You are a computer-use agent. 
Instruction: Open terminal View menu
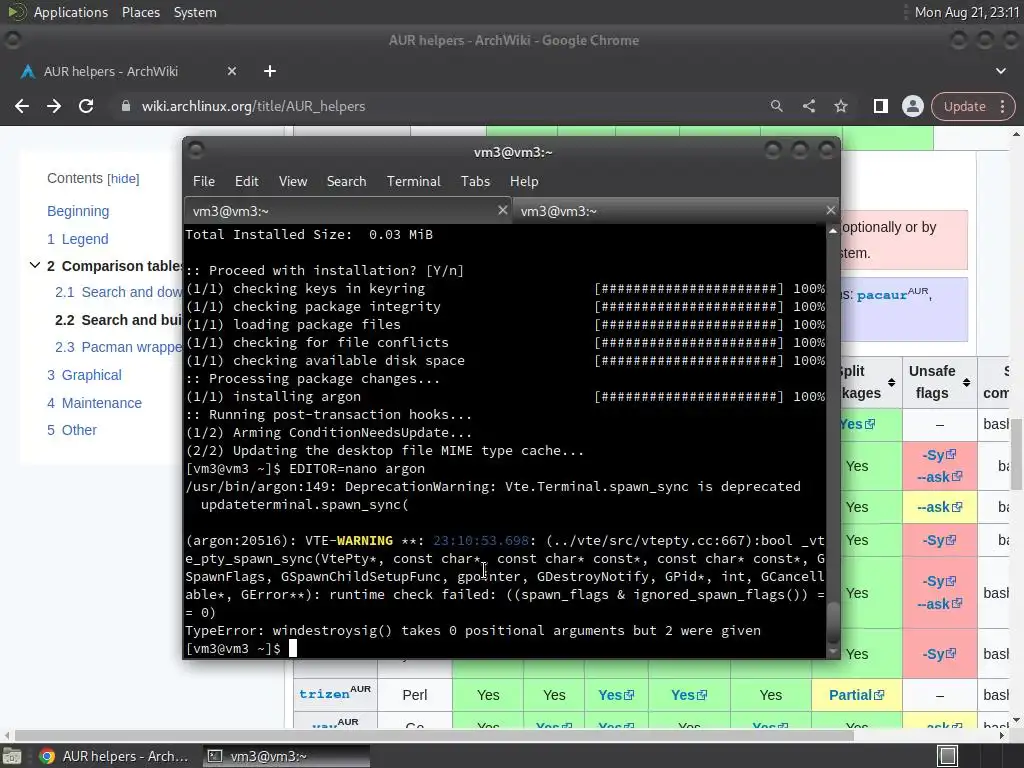tap(293, 182)
